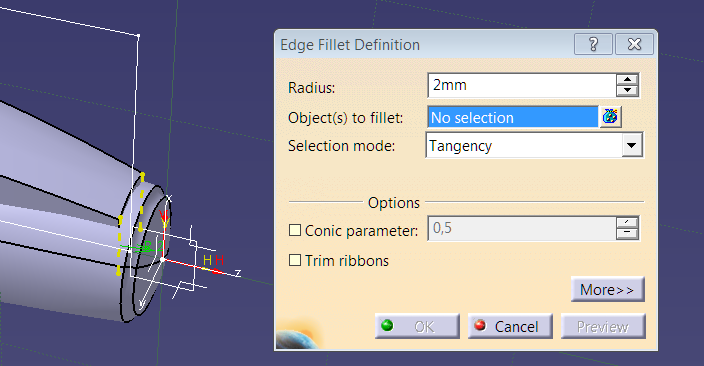Expand the dialog with More>> button
The width and height of the screenshot is (704, 366).
point(607,290)
